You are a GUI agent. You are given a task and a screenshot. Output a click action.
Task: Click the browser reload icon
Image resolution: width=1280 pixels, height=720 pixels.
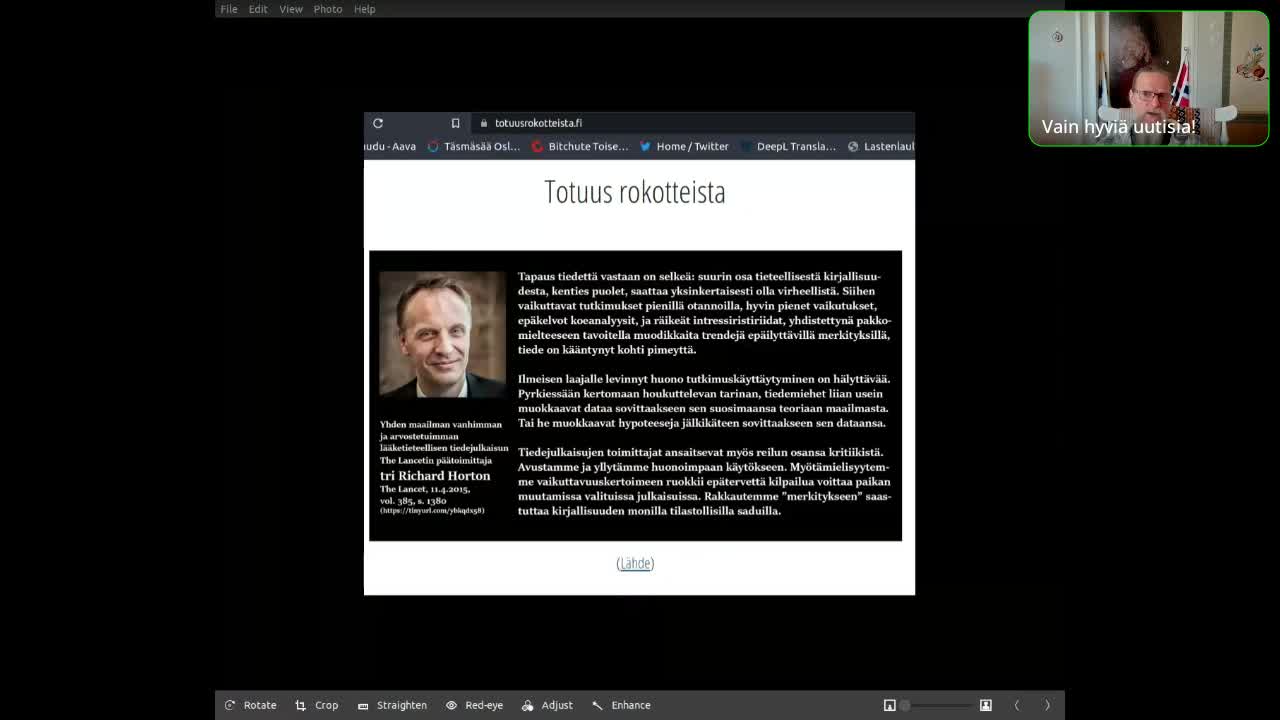(378, 123)
